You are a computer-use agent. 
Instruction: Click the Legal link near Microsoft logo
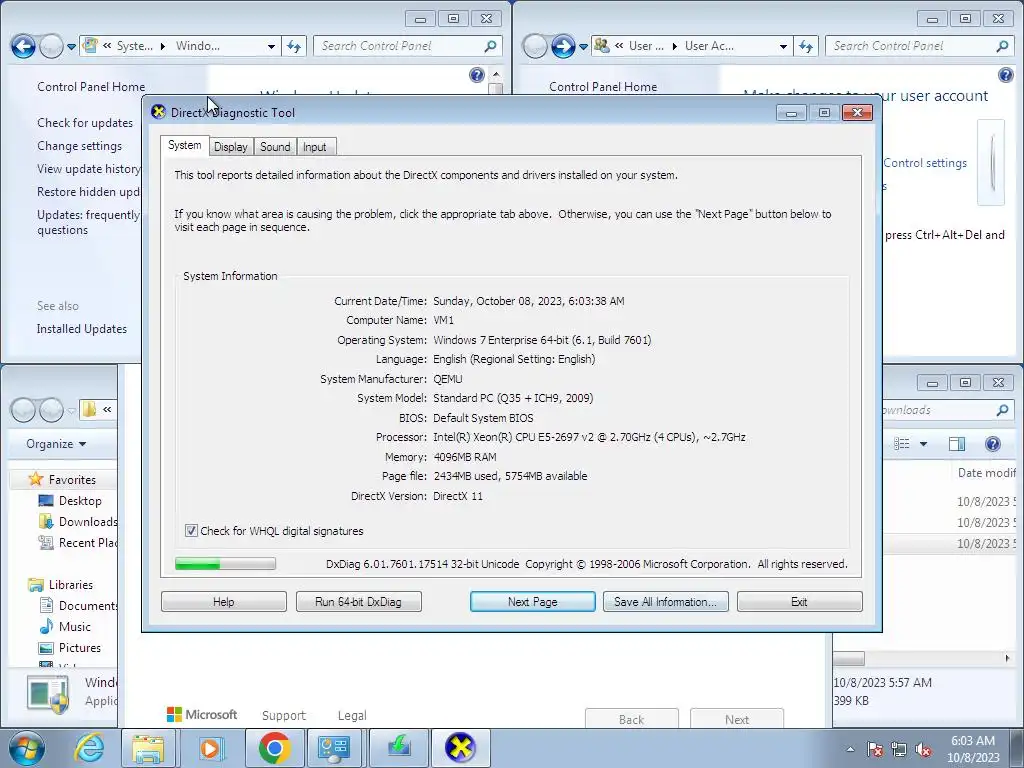(352, 715)
